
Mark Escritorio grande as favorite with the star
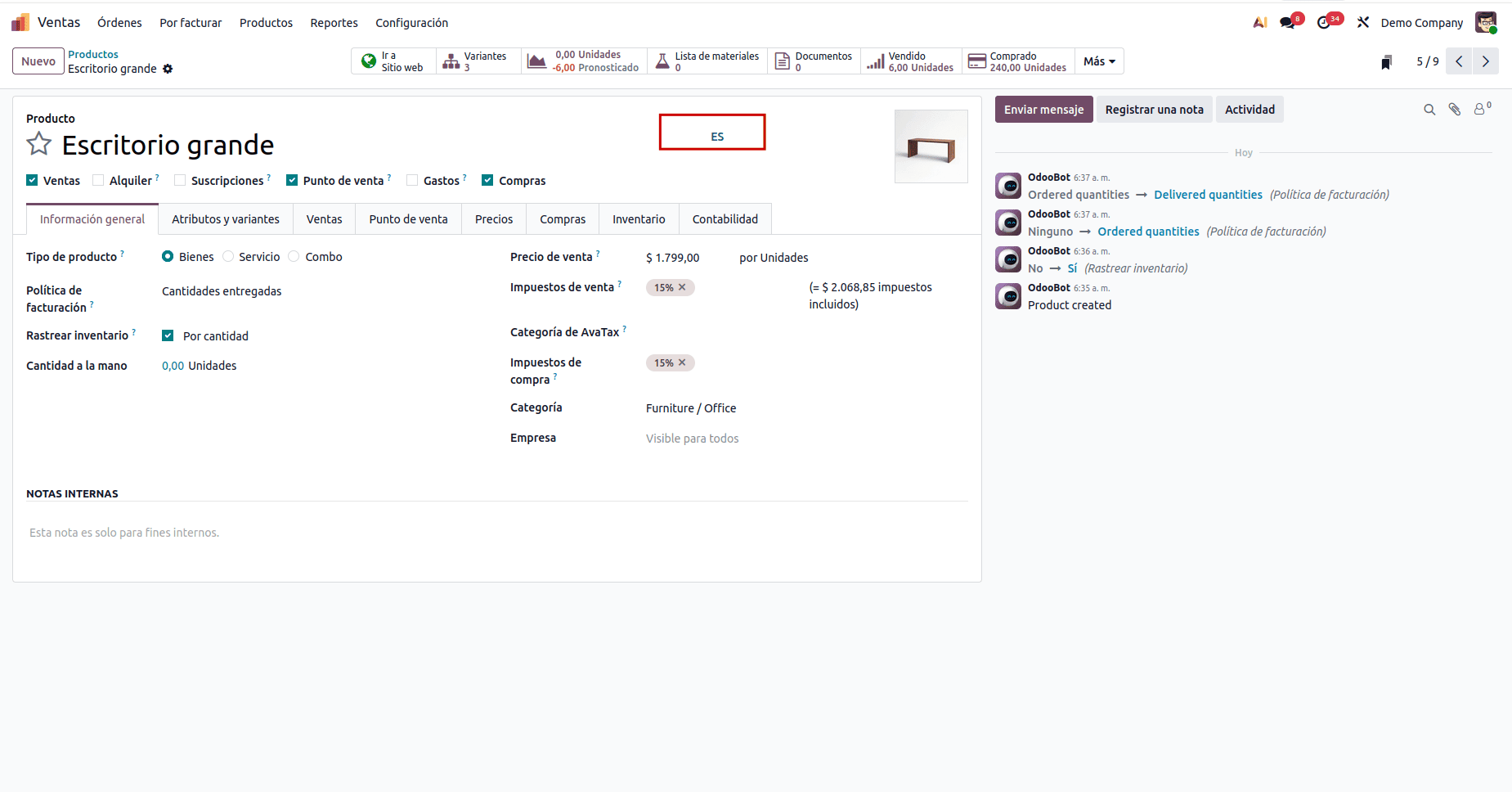38,143
